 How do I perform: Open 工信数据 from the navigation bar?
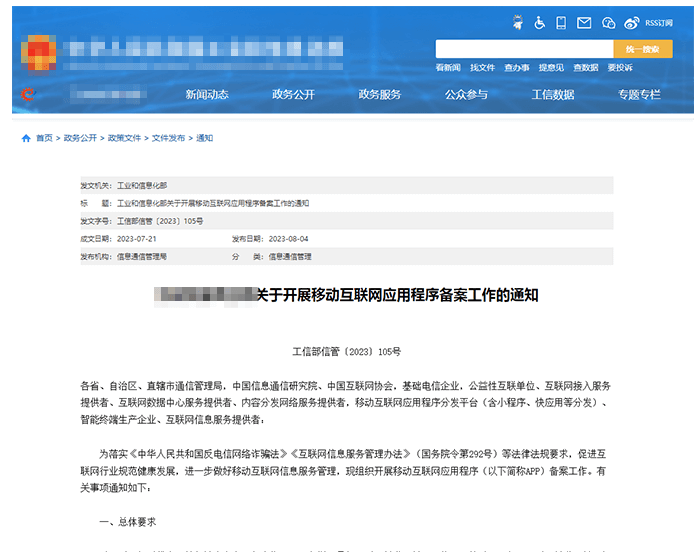(x=553, y=95)
